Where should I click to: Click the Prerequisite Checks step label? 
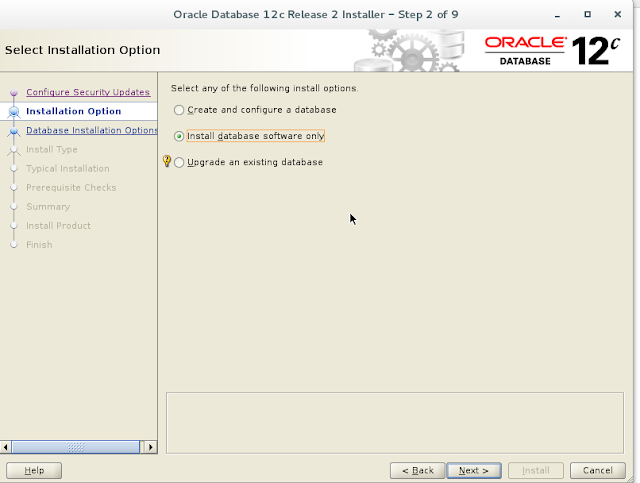[x=71, y=188]
